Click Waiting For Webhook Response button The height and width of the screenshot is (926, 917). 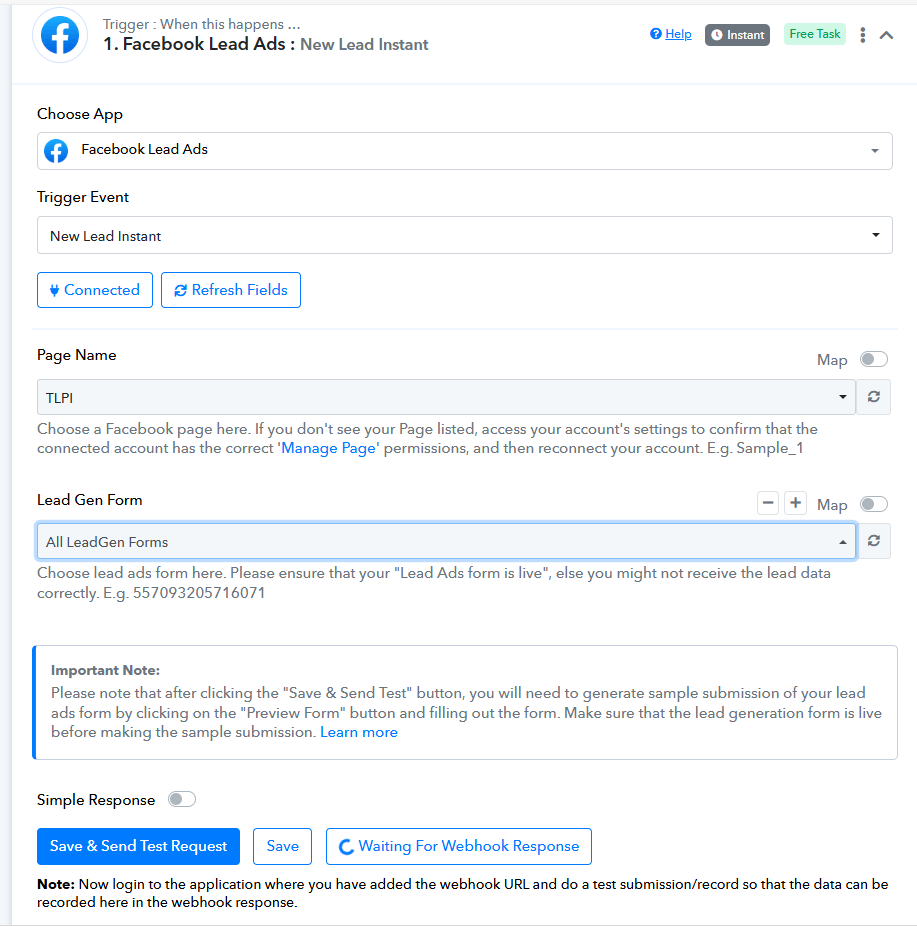point(459,846)
